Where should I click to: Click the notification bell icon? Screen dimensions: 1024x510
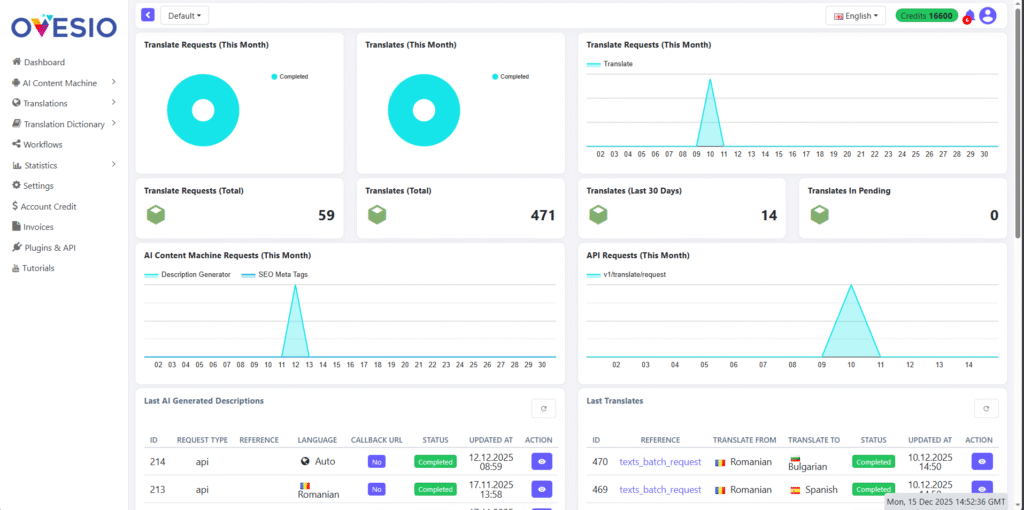click(x=968, y=16)
